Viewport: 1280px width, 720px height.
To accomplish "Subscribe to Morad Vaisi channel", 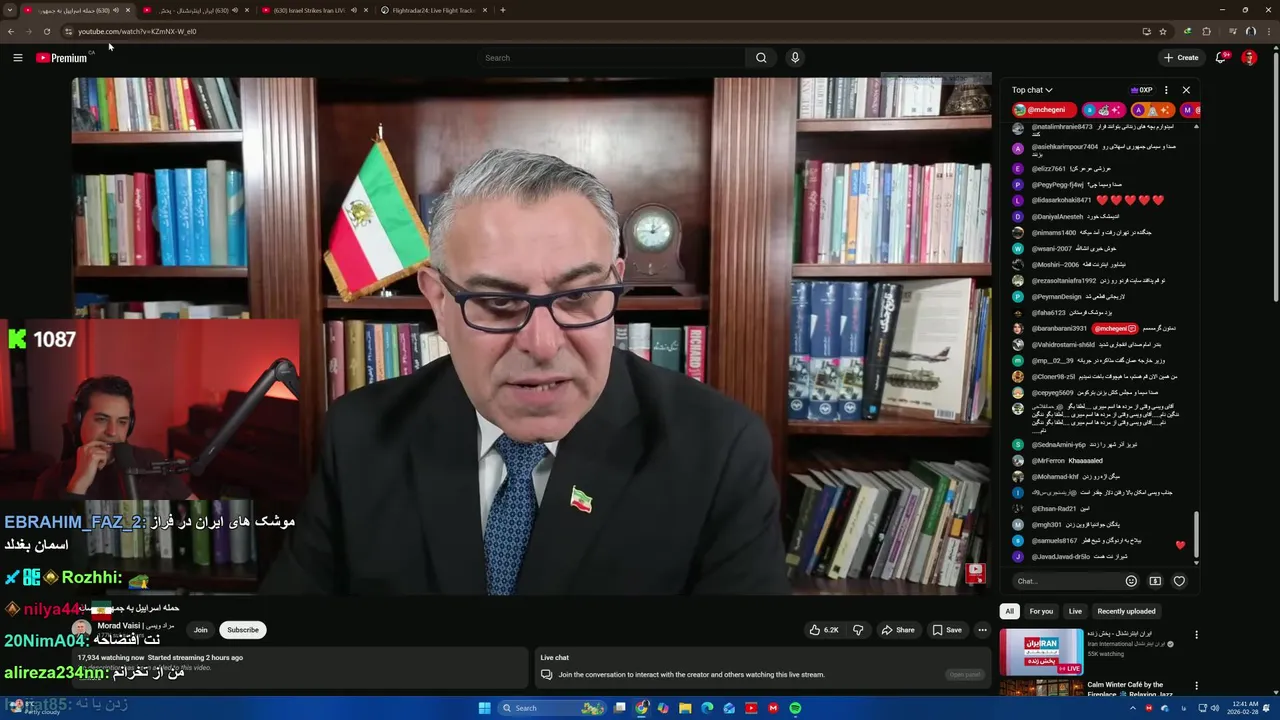I will point(242,630).
